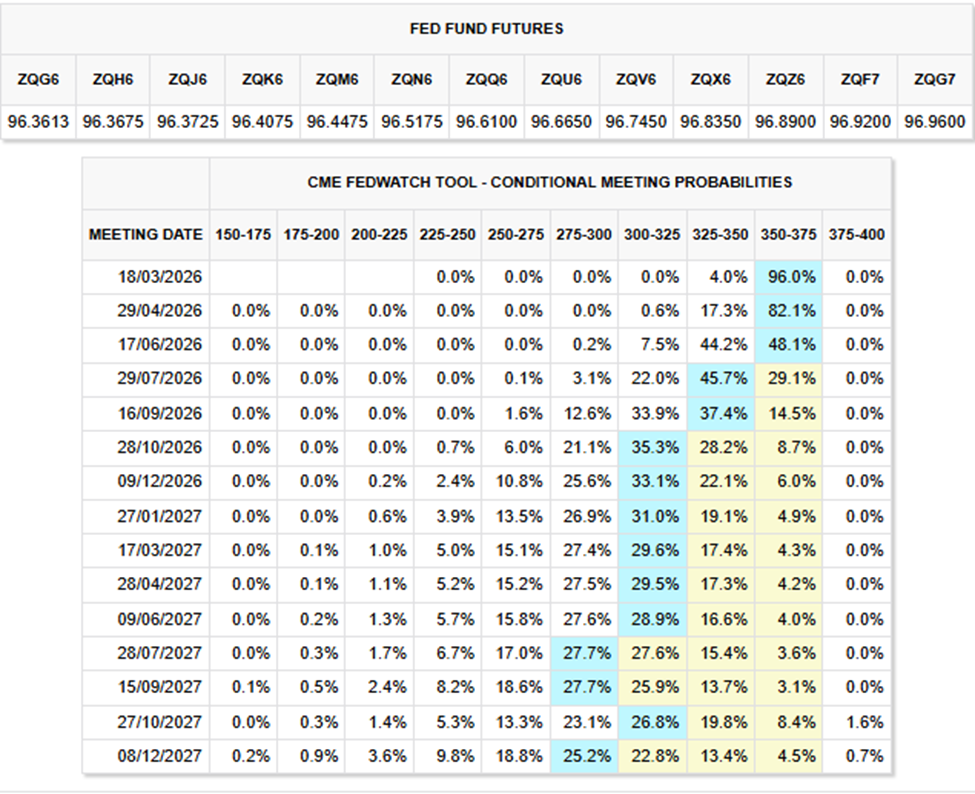Select the ZQG6 futures column header
Image resolution: width=975 pixels, height=794 pixels.
coord(37,79)
